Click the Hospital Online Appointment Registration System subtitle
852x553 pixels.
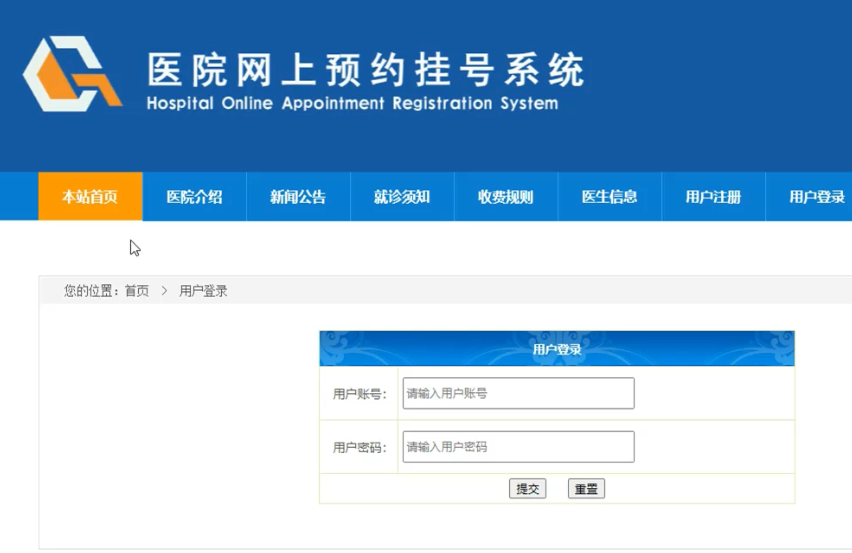tap(353, 103)
